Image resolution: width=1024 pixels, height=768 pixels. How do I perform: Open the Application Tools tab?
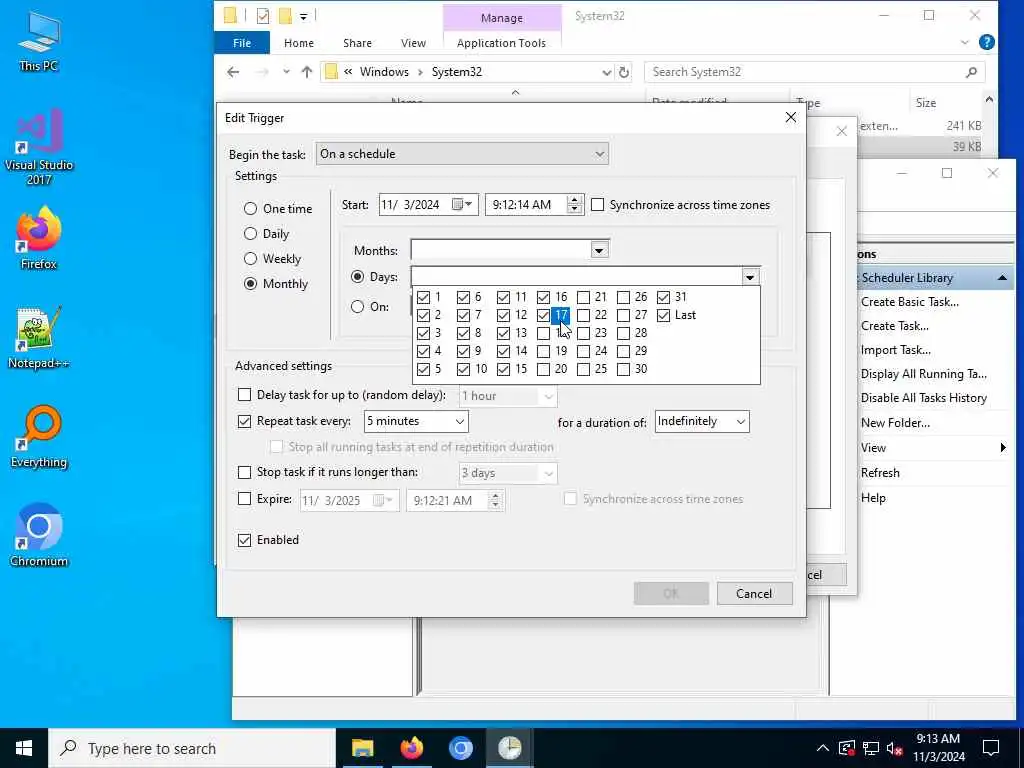pyautogui.click(x=501, y=43)
